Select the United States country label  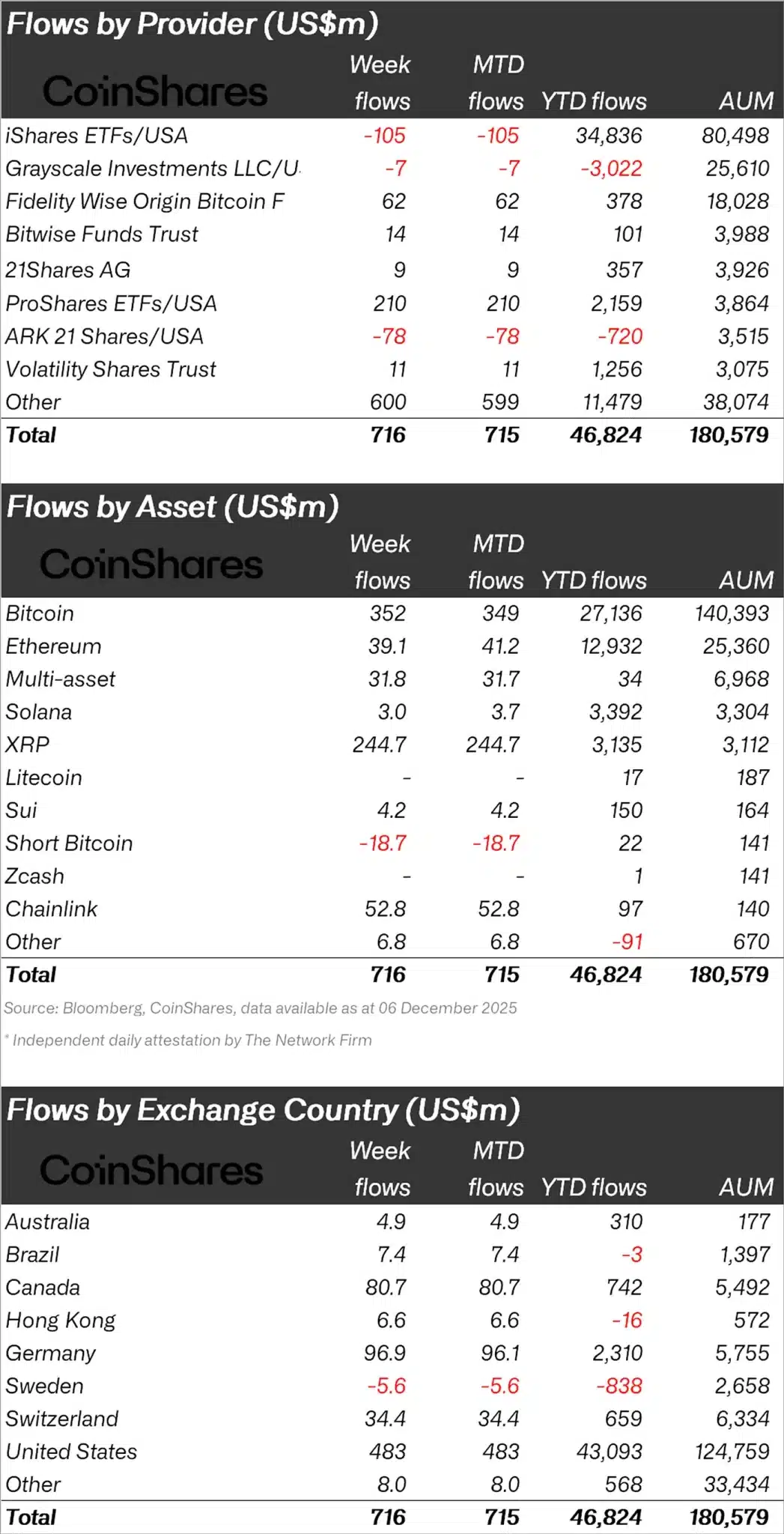tap(71, 1452)
